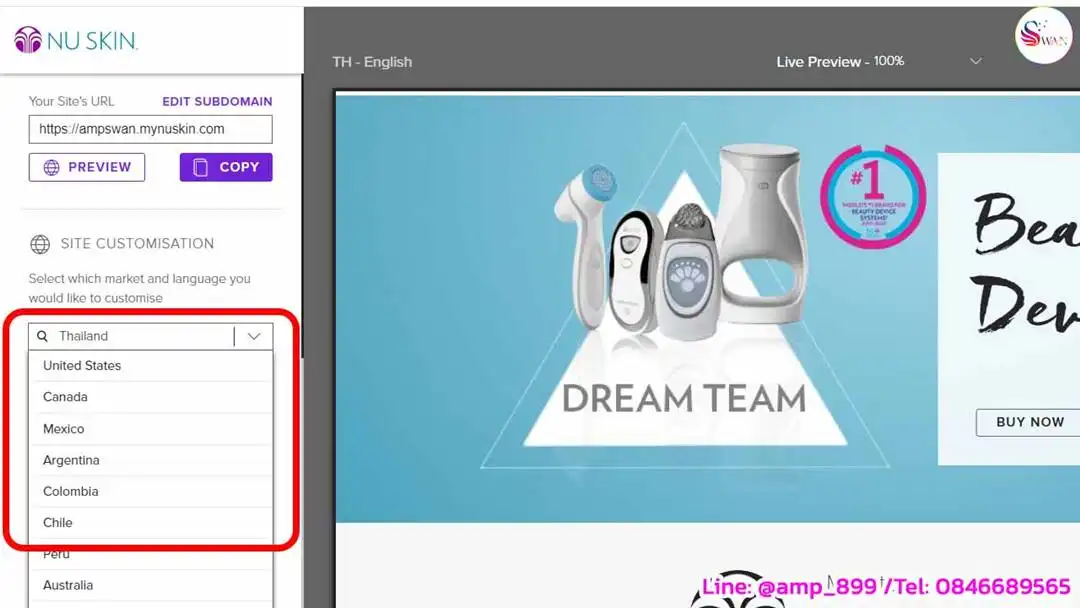This screenshot has height=608, width=1080.
Task: Select Australia from market list
Action: (68, 585)
